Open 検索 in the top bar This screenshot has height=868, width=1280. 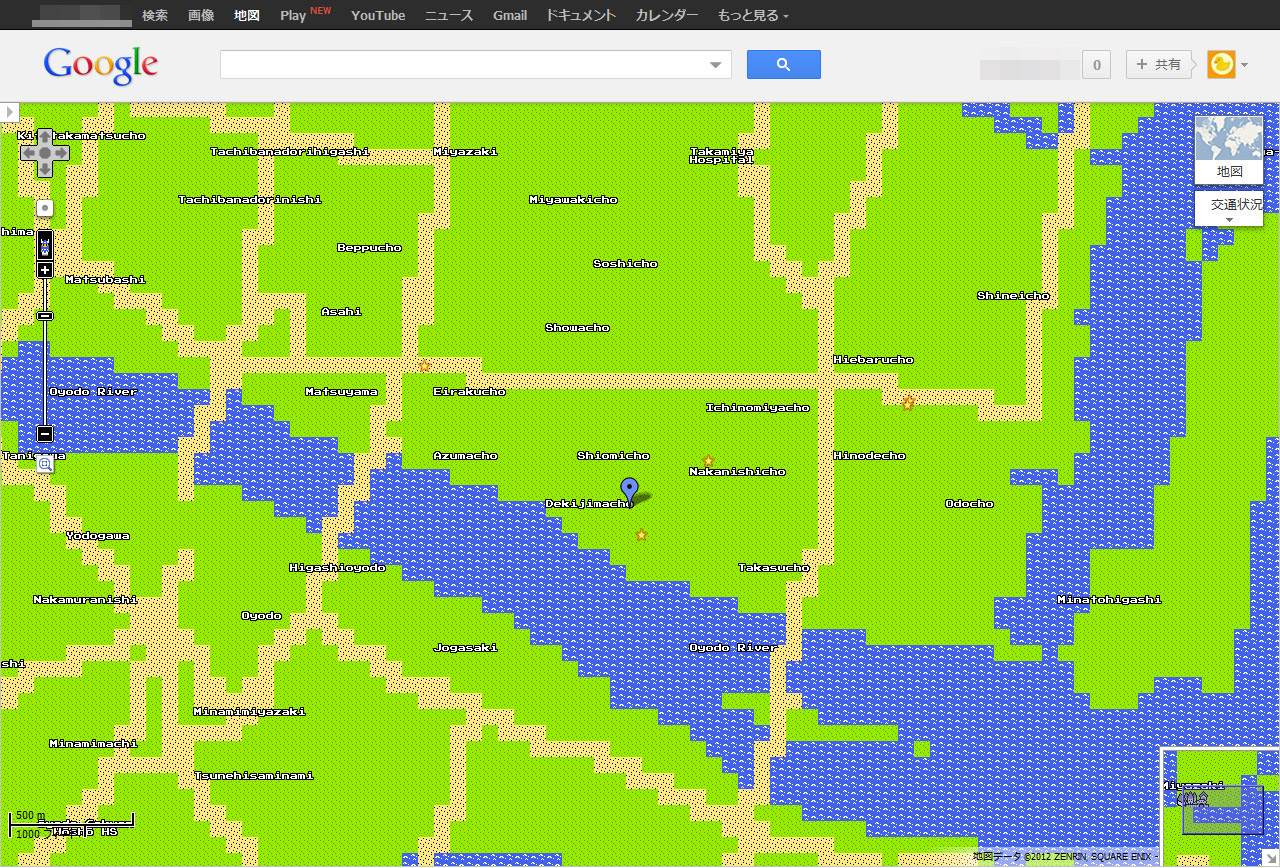(x=155, y=15)
